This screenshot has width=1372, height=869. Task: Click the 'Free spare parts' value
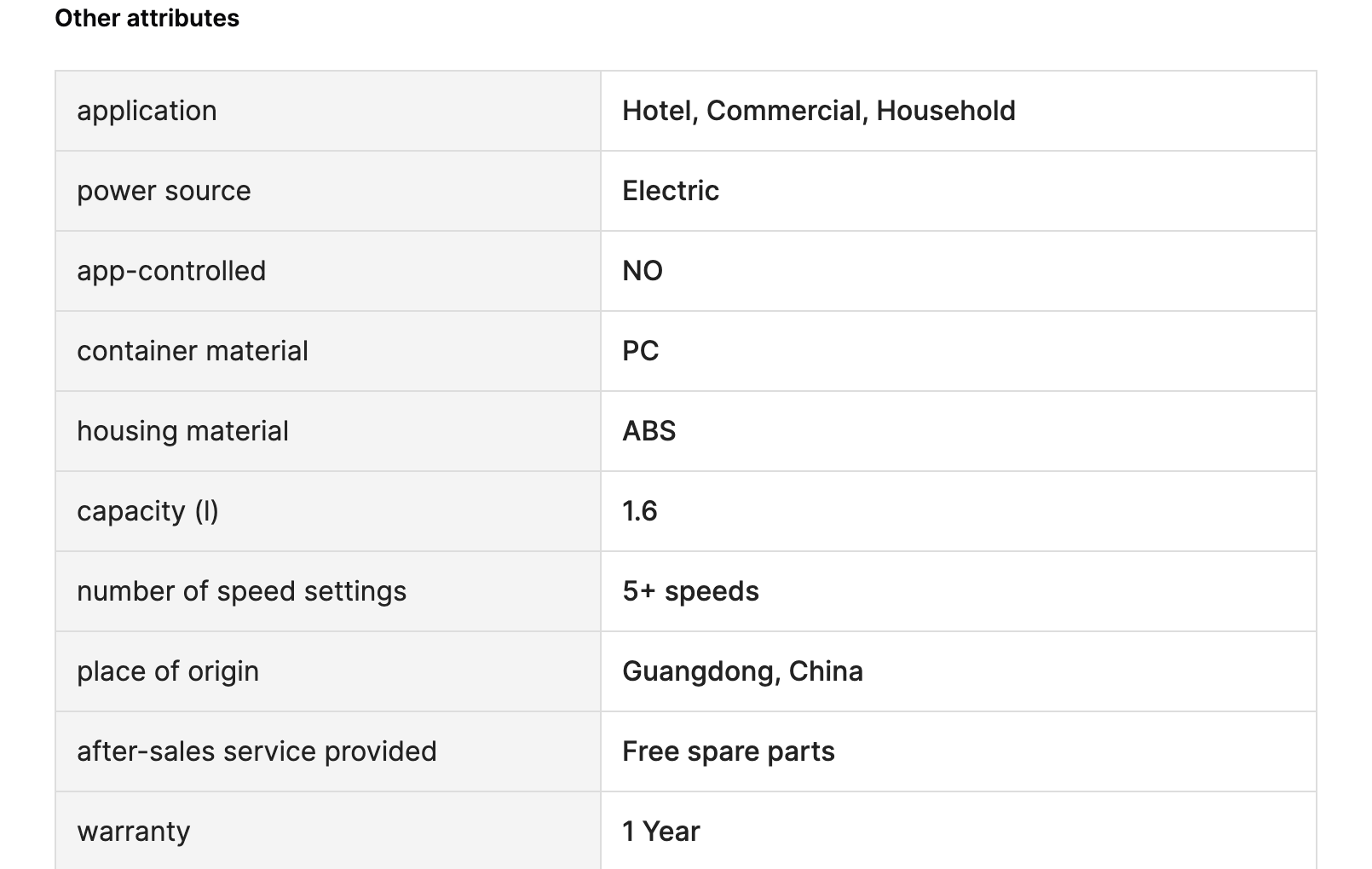(729, 751)
